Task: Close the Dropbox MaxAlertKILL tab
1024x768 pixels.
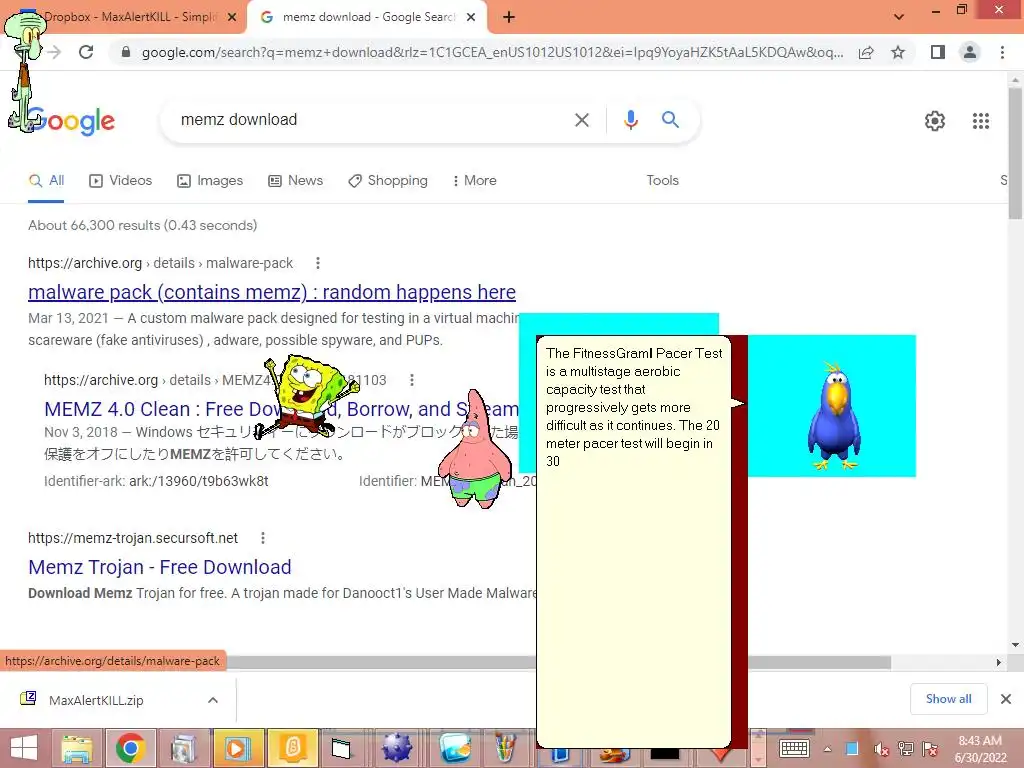Action: (x=232, y=17)
